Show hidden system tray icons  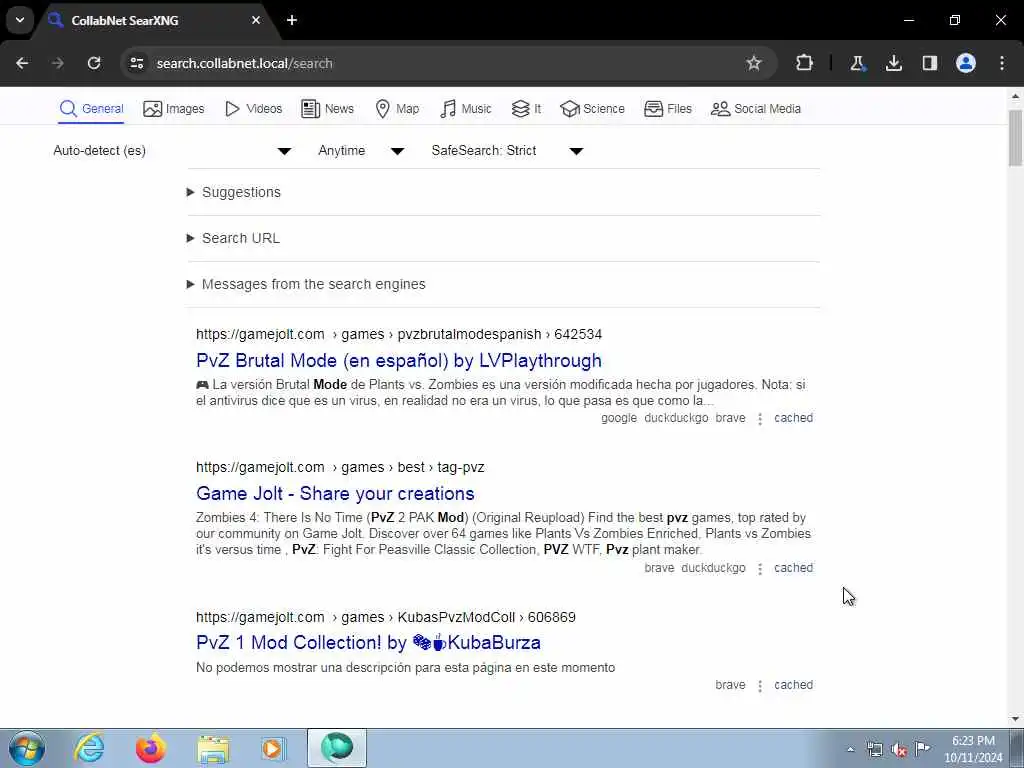pos(850,750)
